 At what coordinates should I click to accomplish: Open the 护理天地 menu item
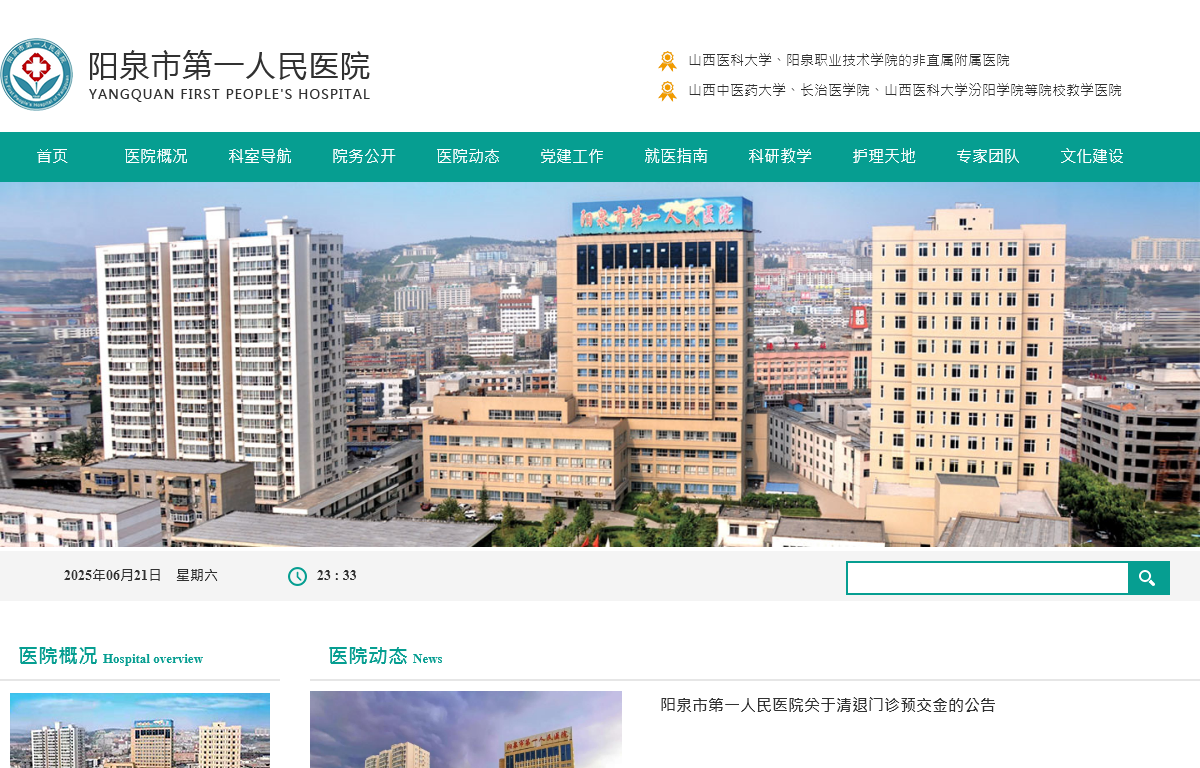coord(884,156)
